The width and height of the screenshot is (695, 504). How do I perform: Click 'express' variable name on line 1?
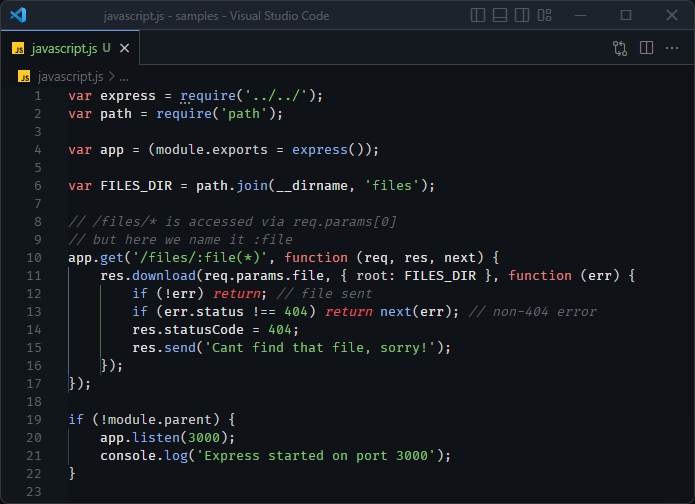click(128, 96)
